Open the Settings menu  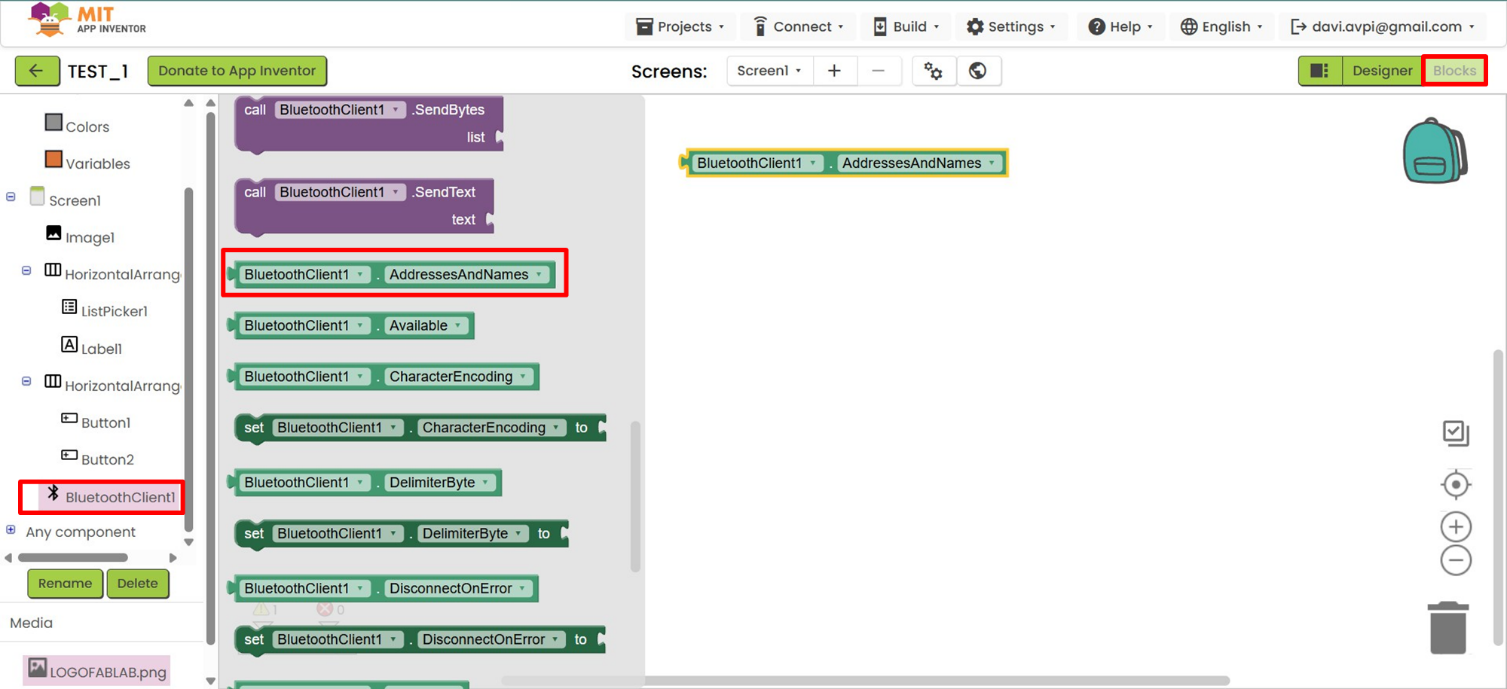tap(1011, 27)
